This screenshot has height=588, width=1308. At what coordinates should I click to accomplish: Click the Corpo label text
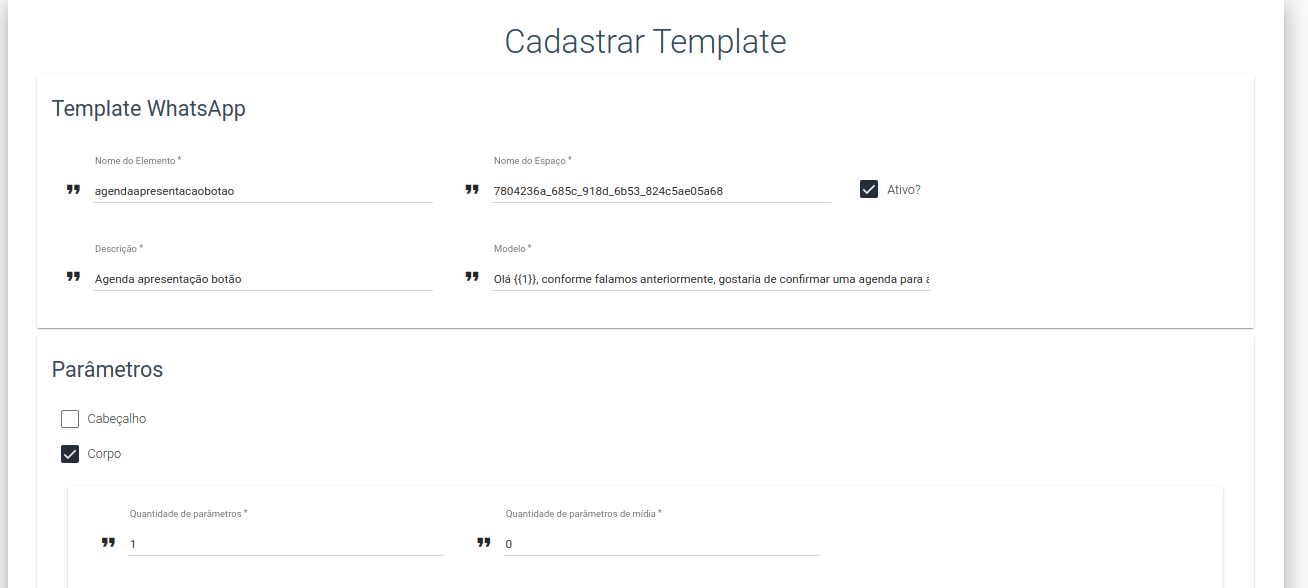(104, 454)
